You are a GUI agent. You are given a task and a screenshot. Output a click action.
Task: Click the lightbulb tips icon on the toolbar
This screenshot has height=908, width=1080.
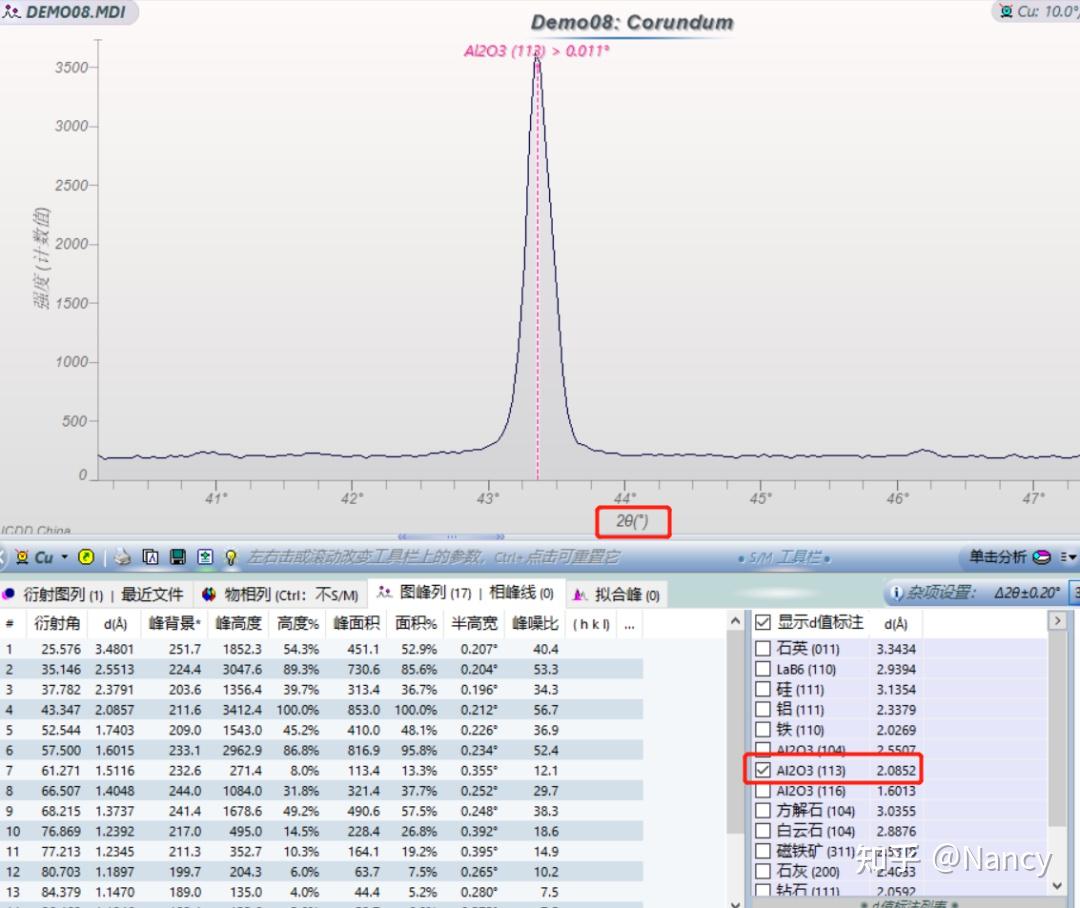231,557
